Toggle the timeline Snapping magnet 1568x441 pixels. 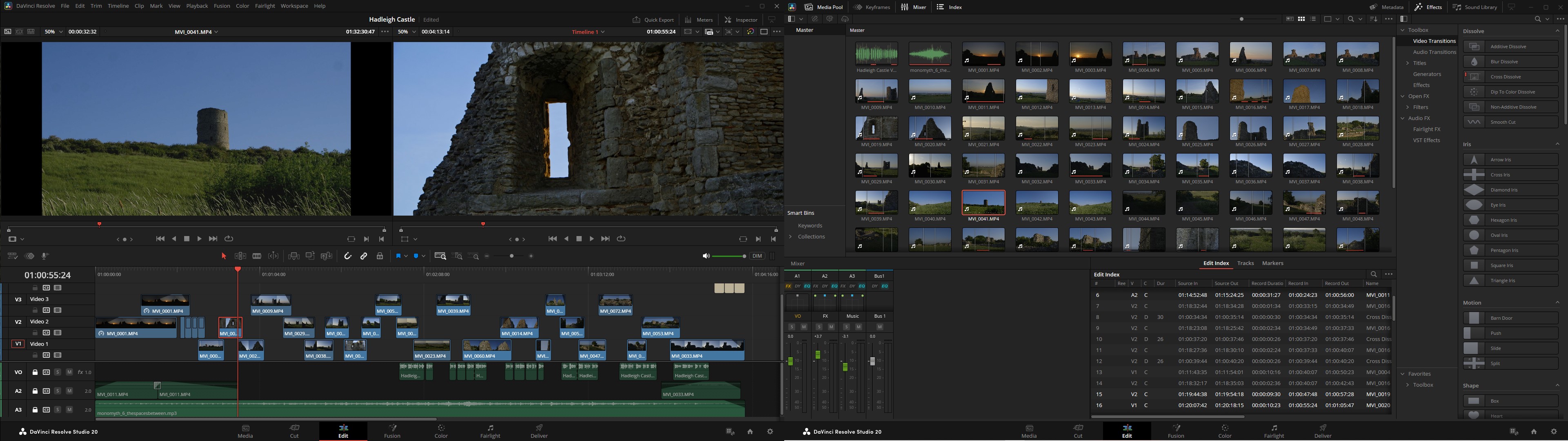click(347, 256)
